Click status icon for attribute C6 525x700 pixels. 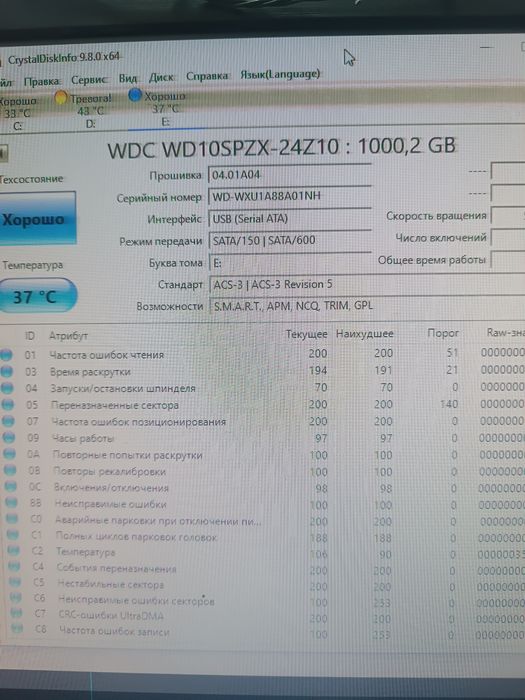16,598
